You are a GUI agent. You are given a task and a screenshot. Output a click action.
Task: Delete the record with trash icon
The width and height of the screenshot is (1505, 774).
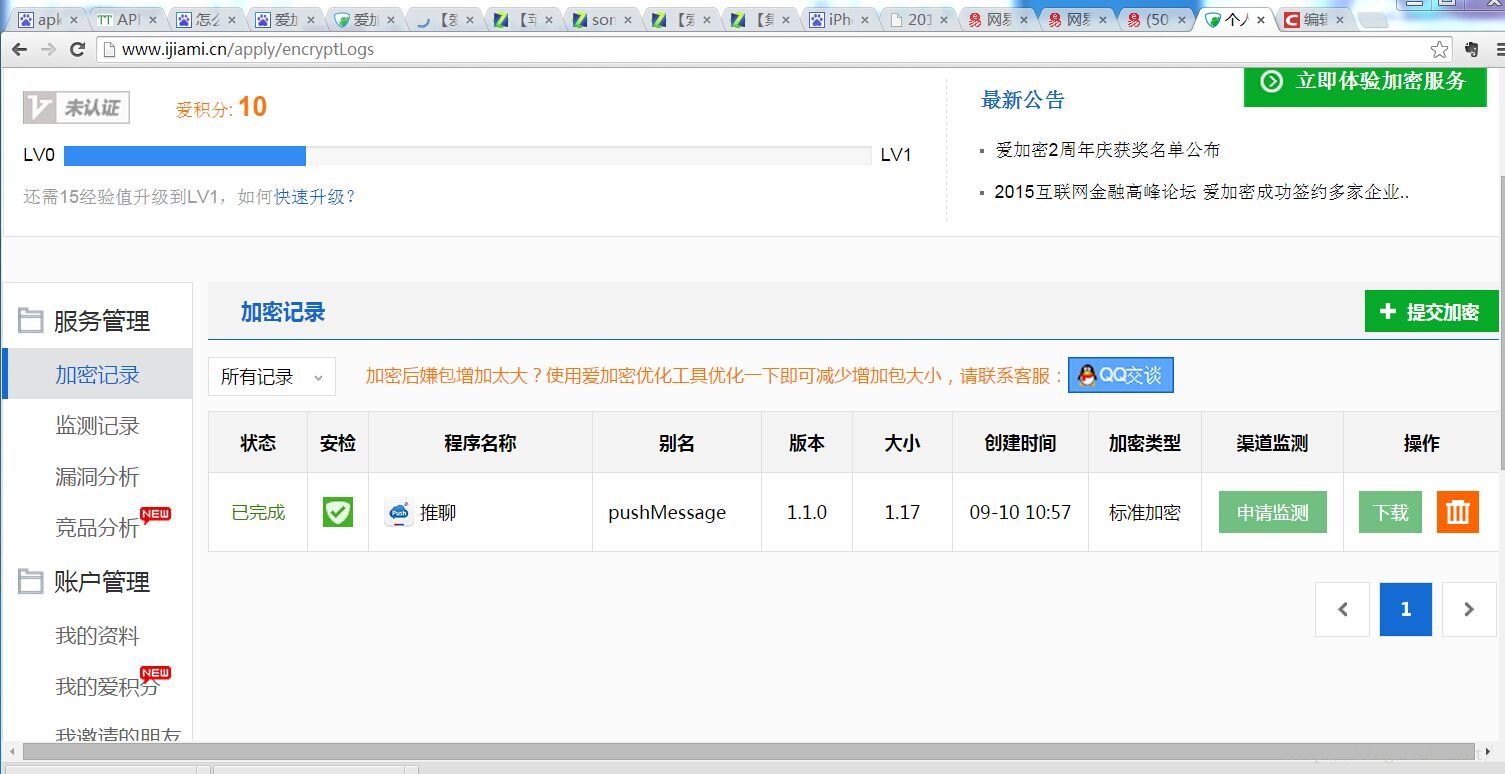(1458, 512)
